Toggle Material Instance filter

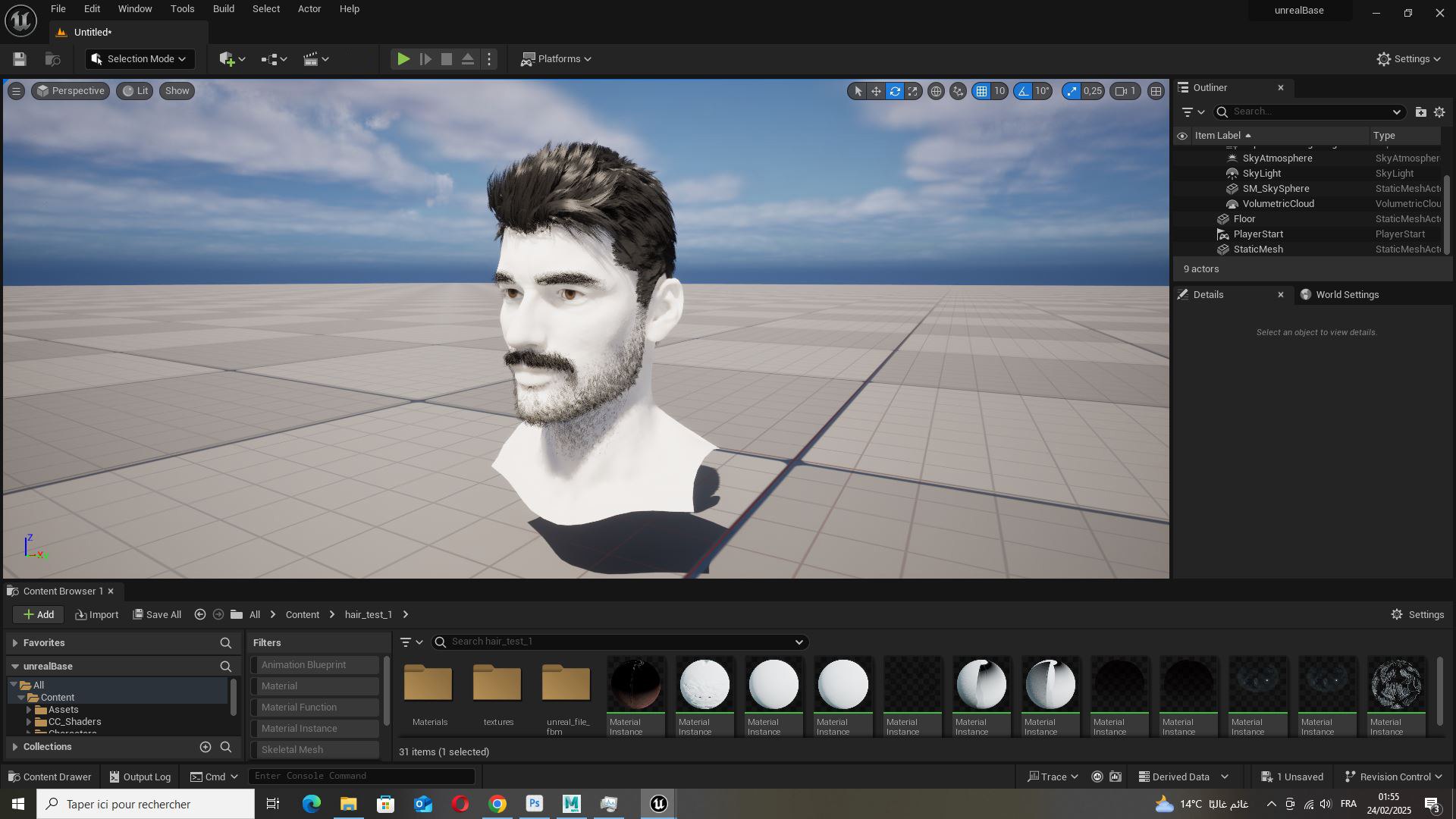pos(315,729)
